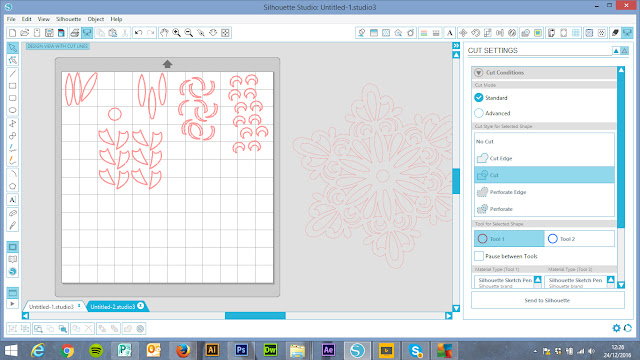Image resolution: width=640 pixels, height=360 pixels.
Task: Redo the undone action
Action: (x=151, y=33)
